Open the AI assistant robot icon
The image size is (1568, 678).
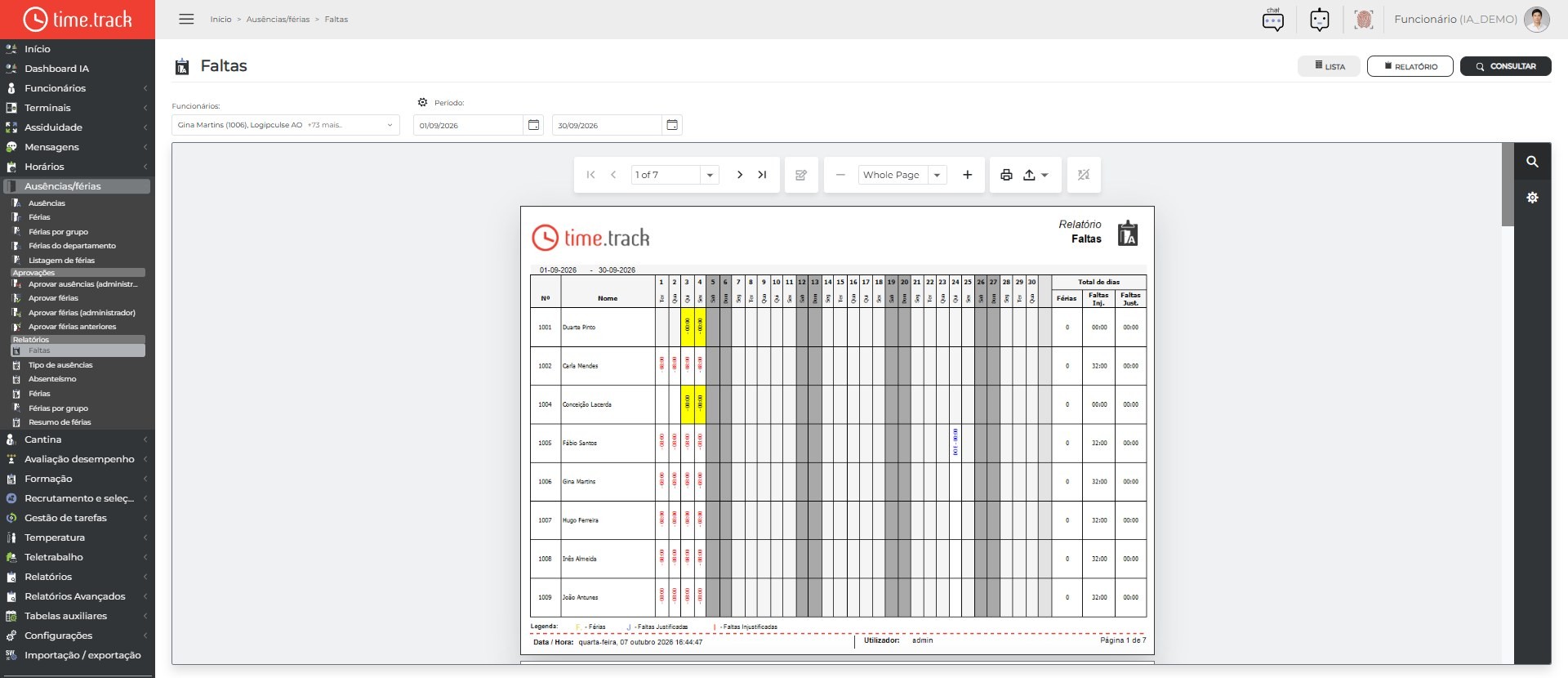click(x=1320, y=20)
